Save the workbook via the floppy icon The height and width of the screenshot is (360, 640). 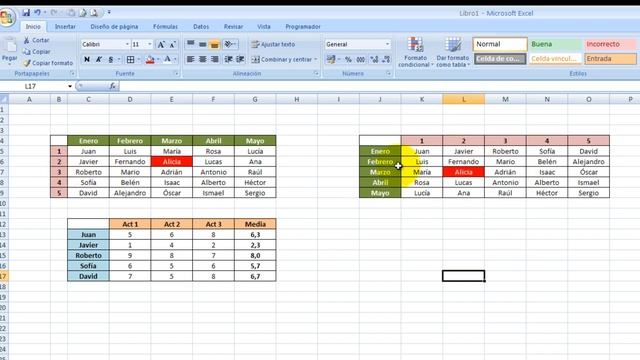(x=26, y=13)
